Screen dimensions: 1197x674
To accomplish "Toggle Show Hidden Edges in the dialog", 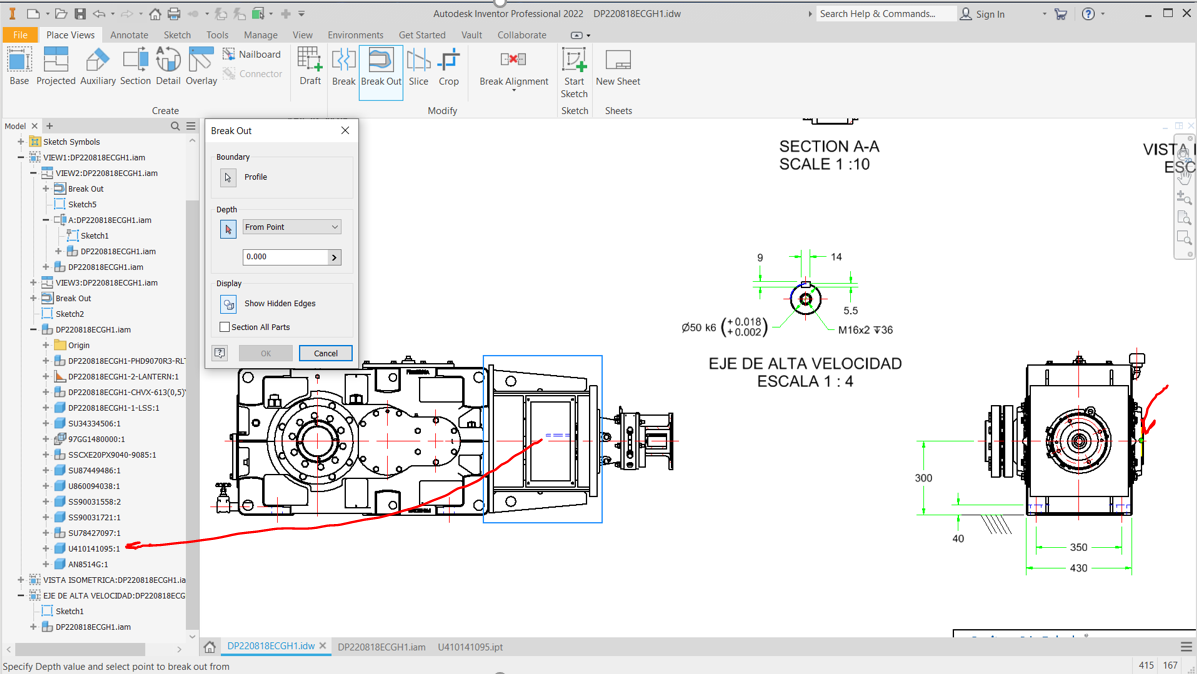I will (228, 303).
